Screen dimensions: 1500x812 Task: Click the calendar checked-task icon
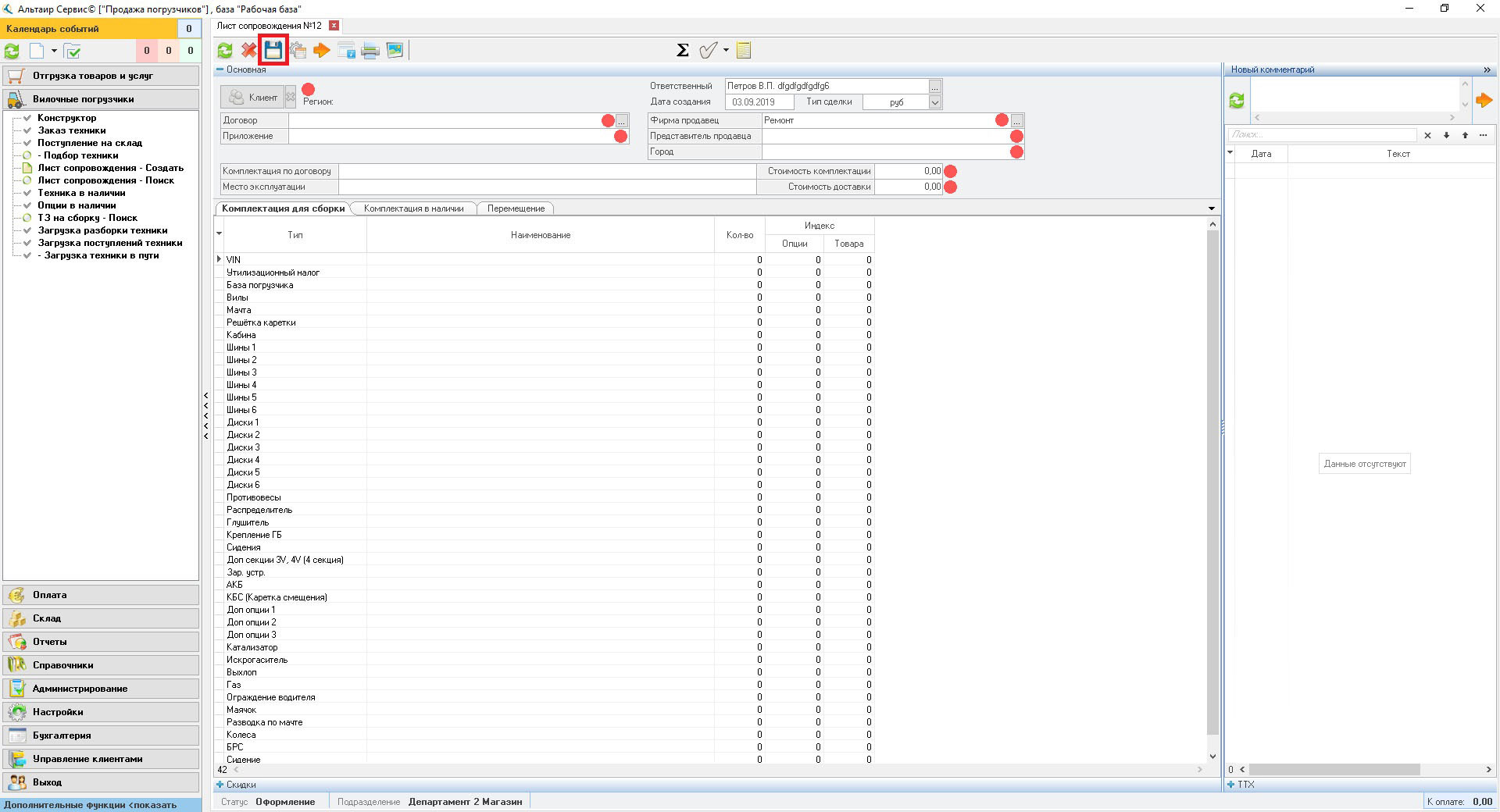coord(73,52)
